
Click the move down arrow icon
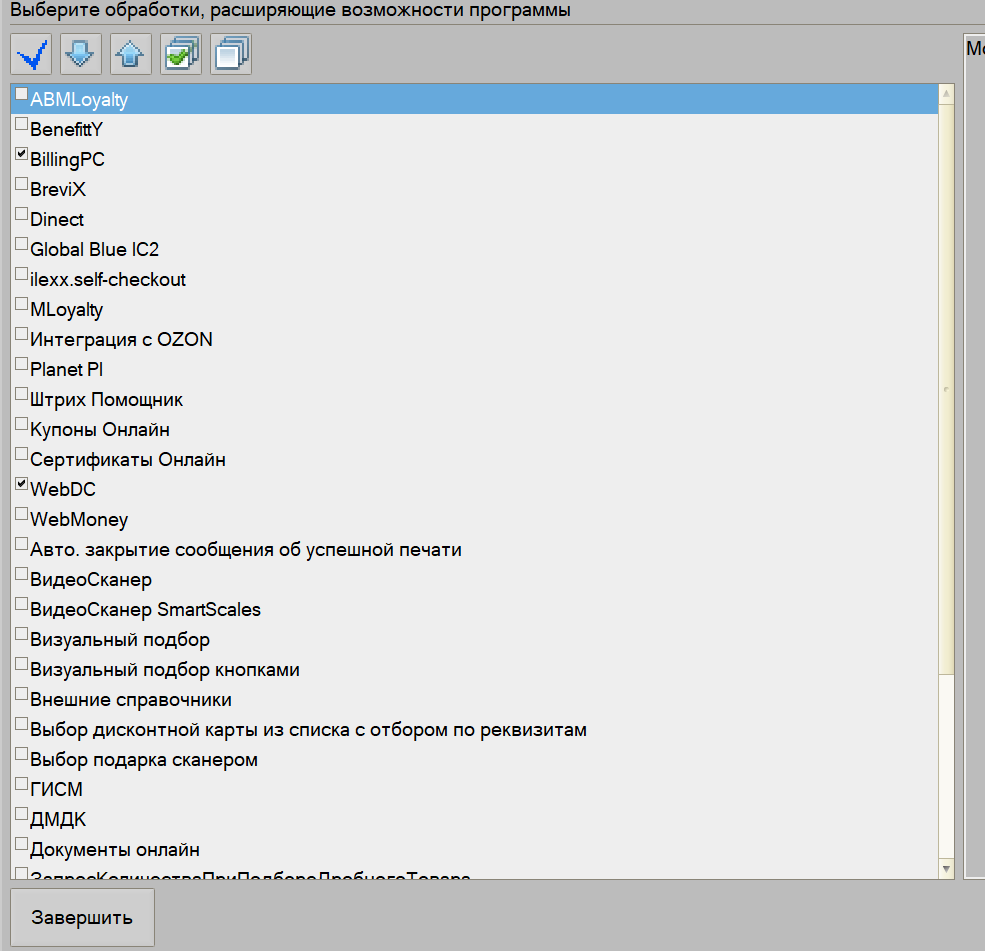[81, 54]
